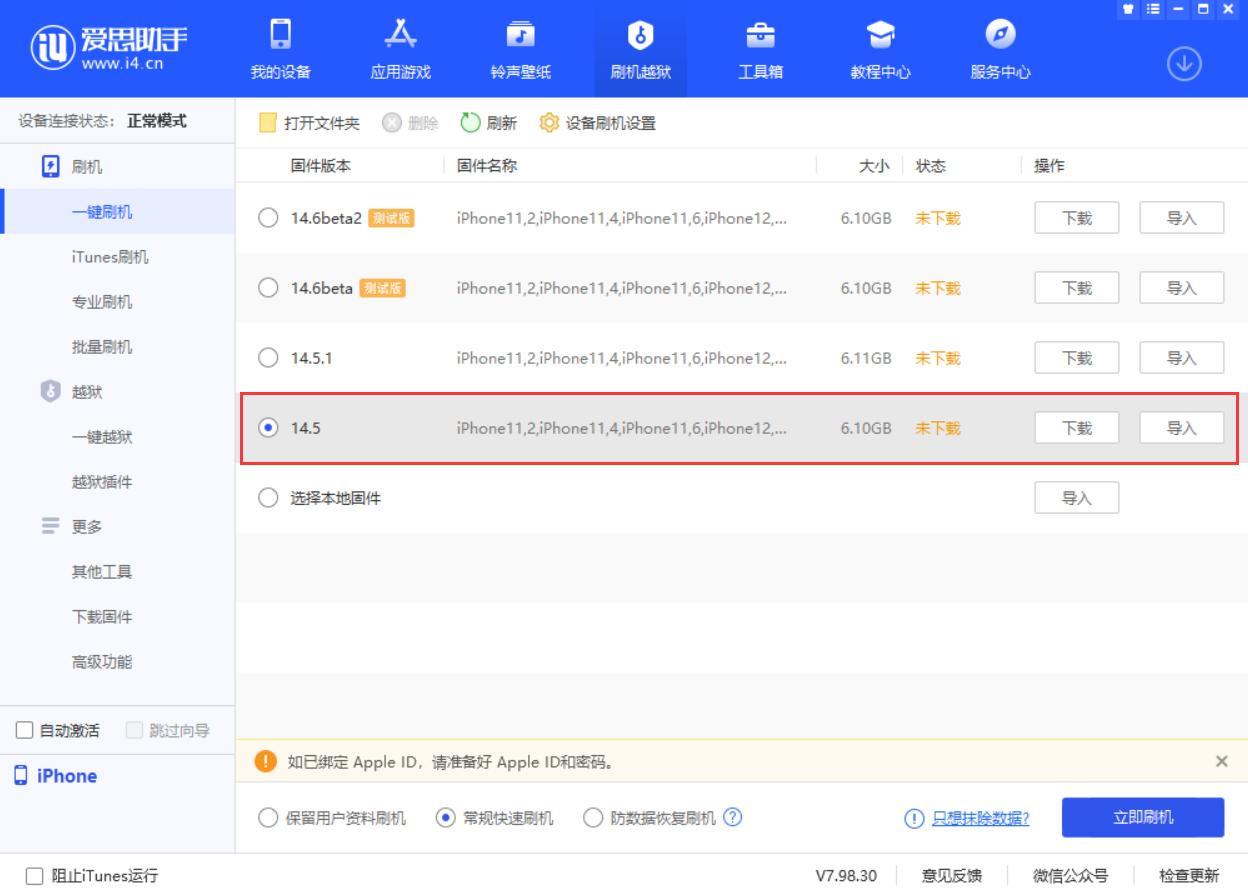Screen dimensions: 1248x890
Task: Click the help icon beside 防数据恢复刷机
Action: click(732, 817)
